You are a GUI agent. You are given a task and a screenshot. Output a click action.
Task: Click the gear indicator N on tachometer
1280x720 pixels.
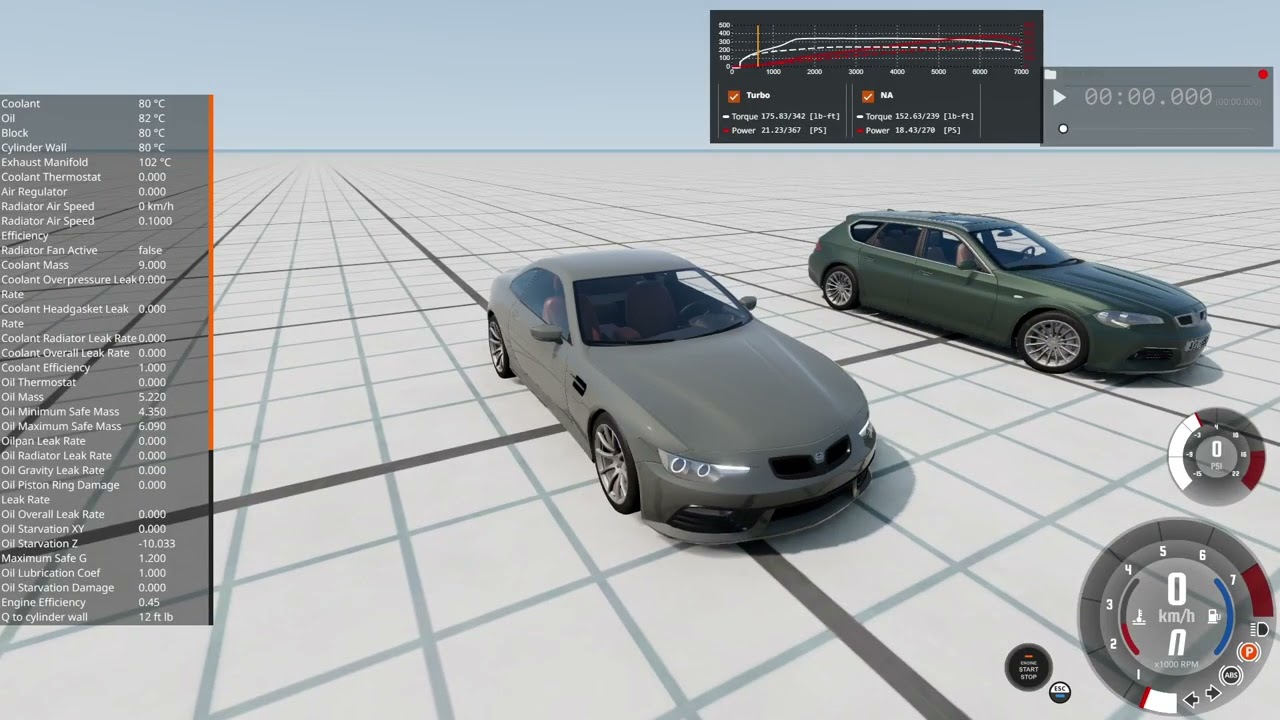[x=1178, y=642]
